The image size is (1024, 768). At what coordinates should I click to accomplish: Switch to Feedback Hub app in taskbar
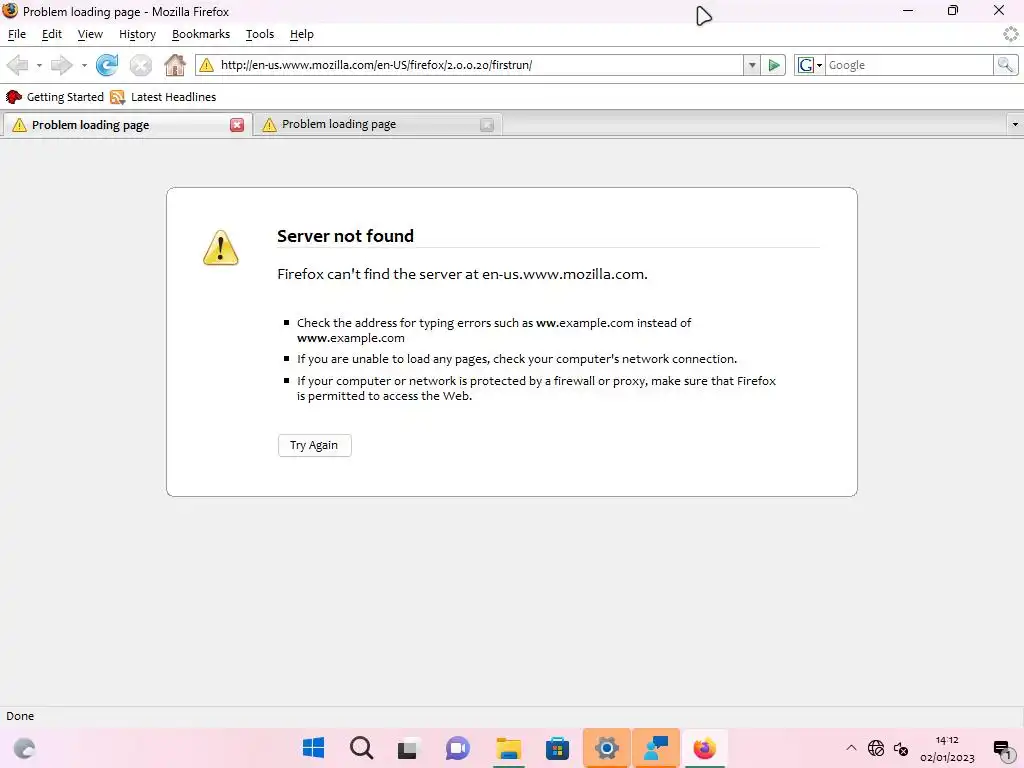pyautogui.click(x=656, y=748)
